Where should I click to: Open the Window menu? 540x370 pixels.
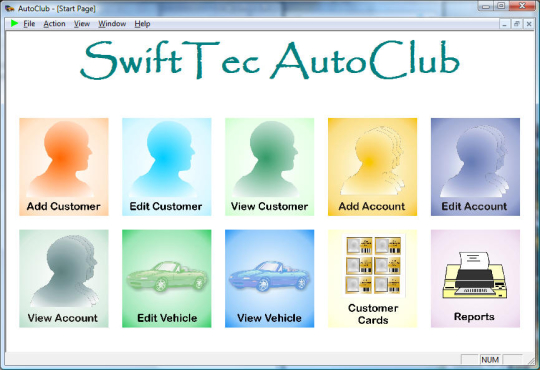pos(112,24)
